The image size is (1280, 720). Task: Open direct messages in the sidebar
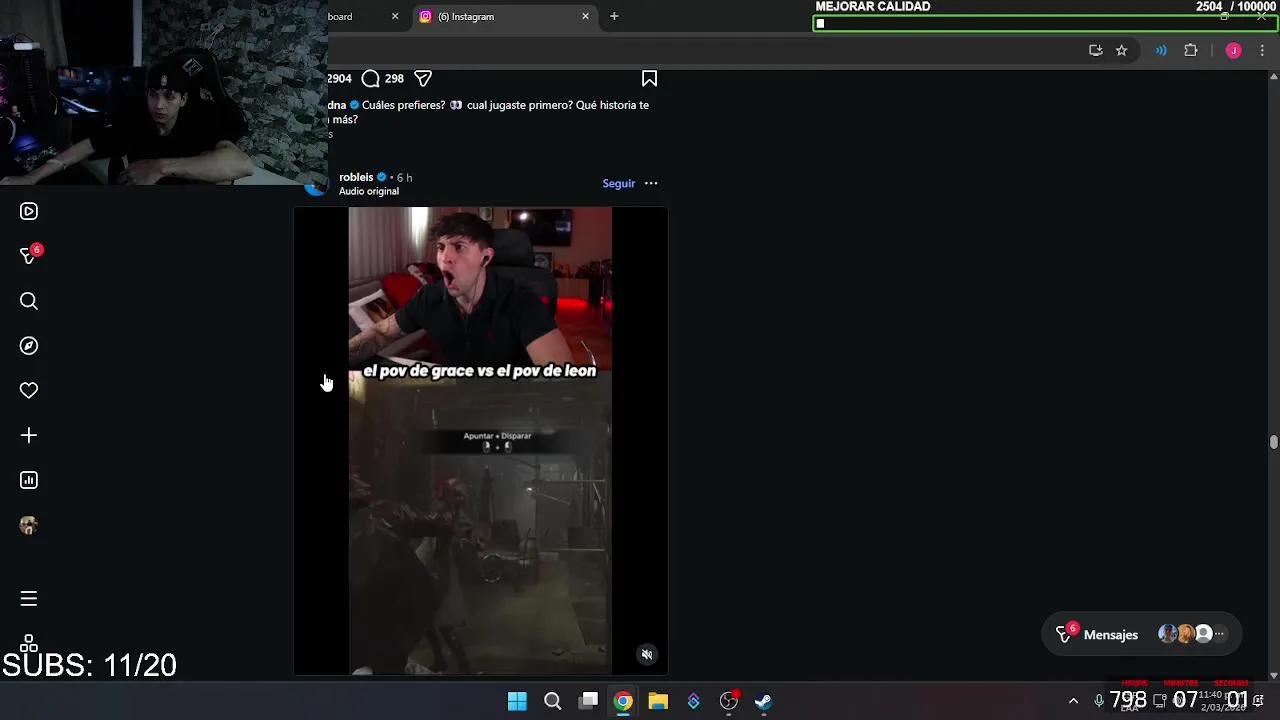pyautogui.click(x=28, y=256)
